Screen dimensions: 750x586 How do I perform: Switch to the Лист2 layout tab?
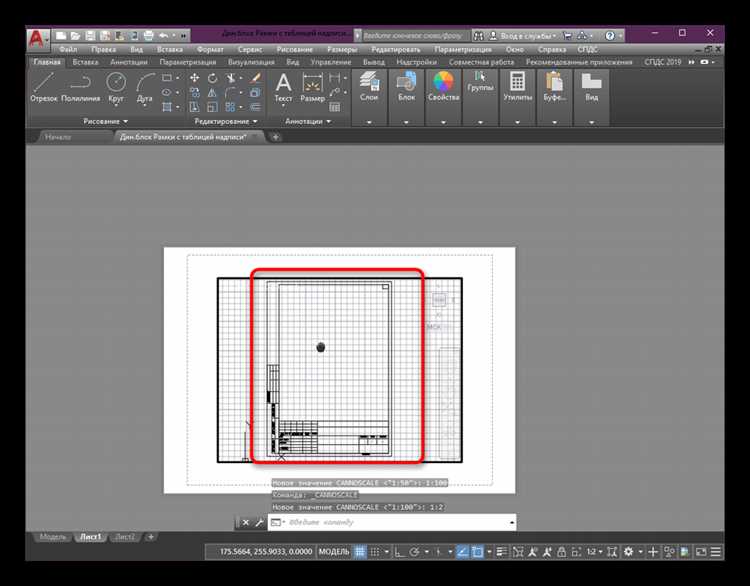[x=125, y=537]
